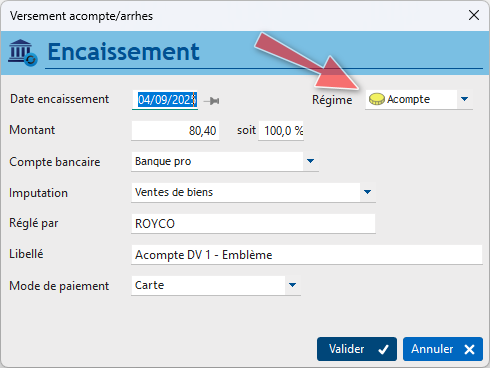Click the Imputation label
The height and width of the screenshot is (368, 490).
38,193
